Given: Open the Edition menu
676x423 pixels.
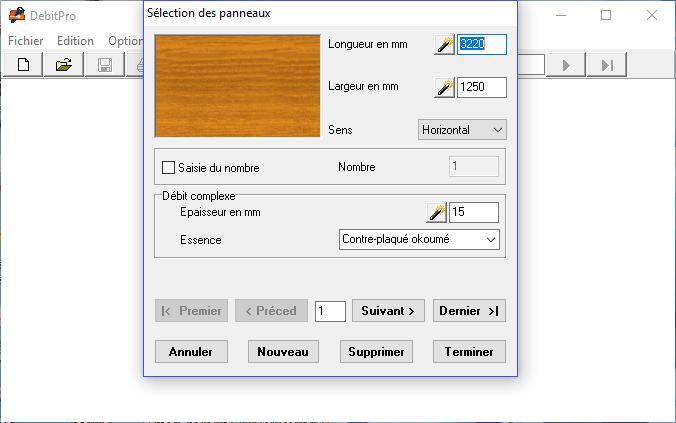Looking at the screenshot, I should point(75,41).
